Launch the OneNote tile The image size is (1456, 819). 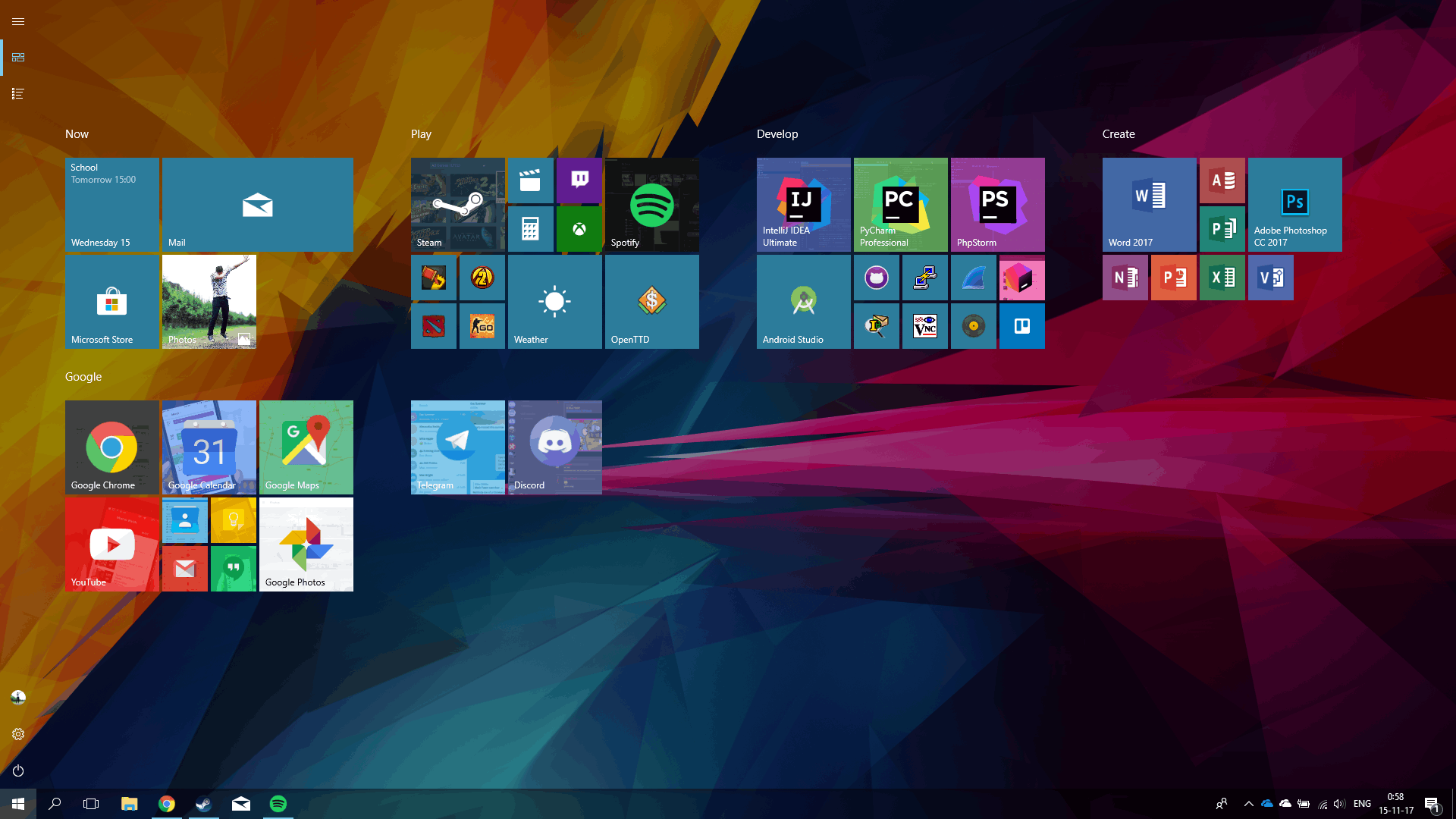(1125, 278)
